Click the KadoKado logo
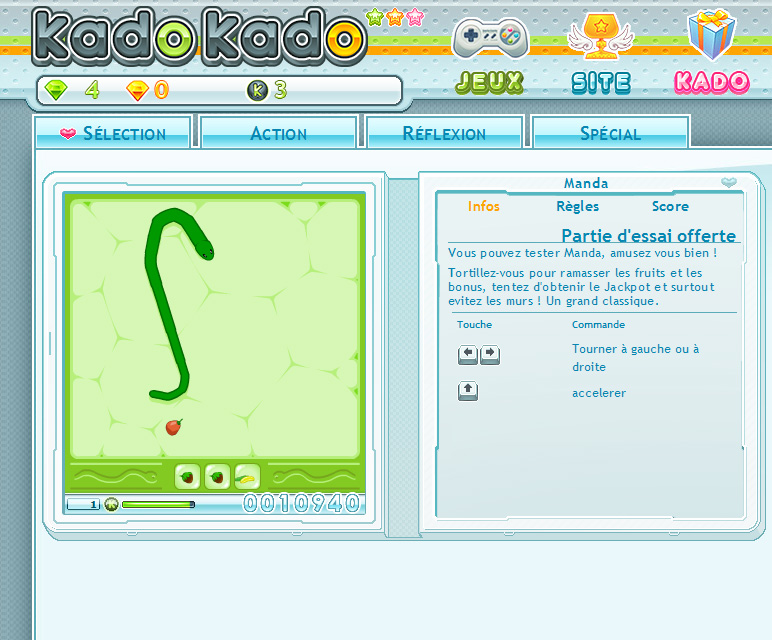Viewport: 772px width, 640px height. [x=198, y=38]
